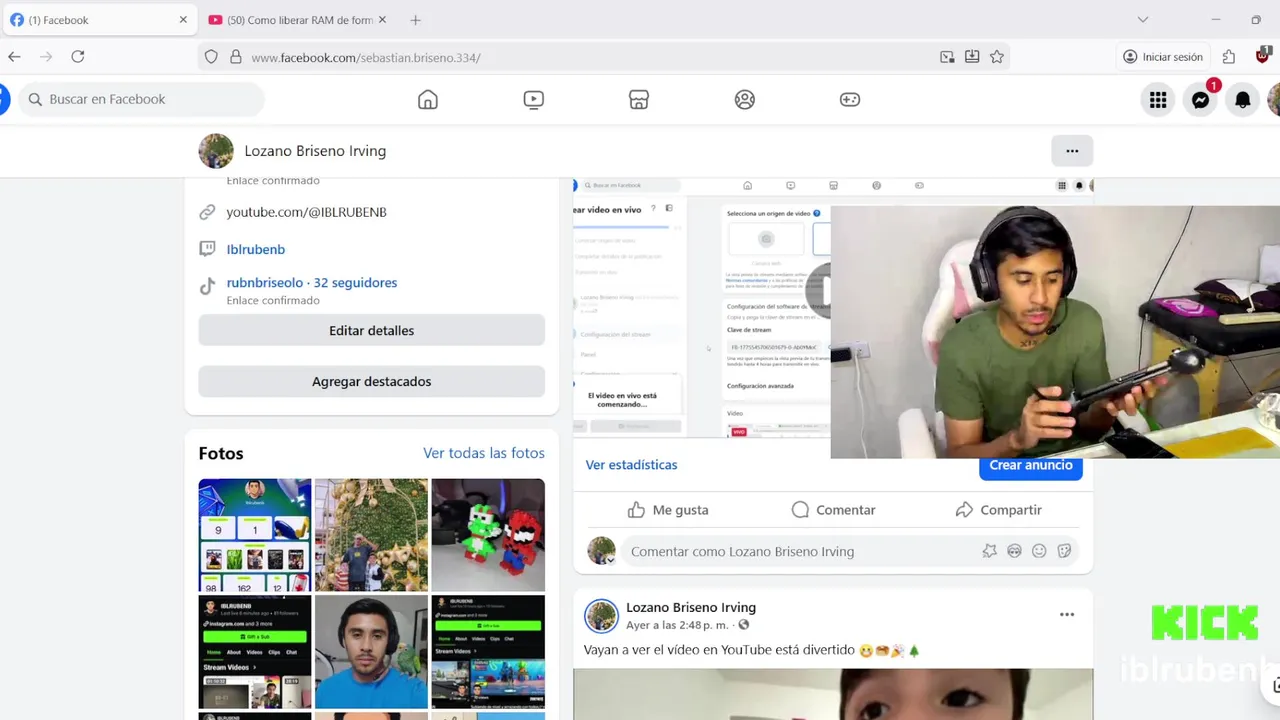
Task: Click the emoji icon in comment box
Action: (1039, 551)
